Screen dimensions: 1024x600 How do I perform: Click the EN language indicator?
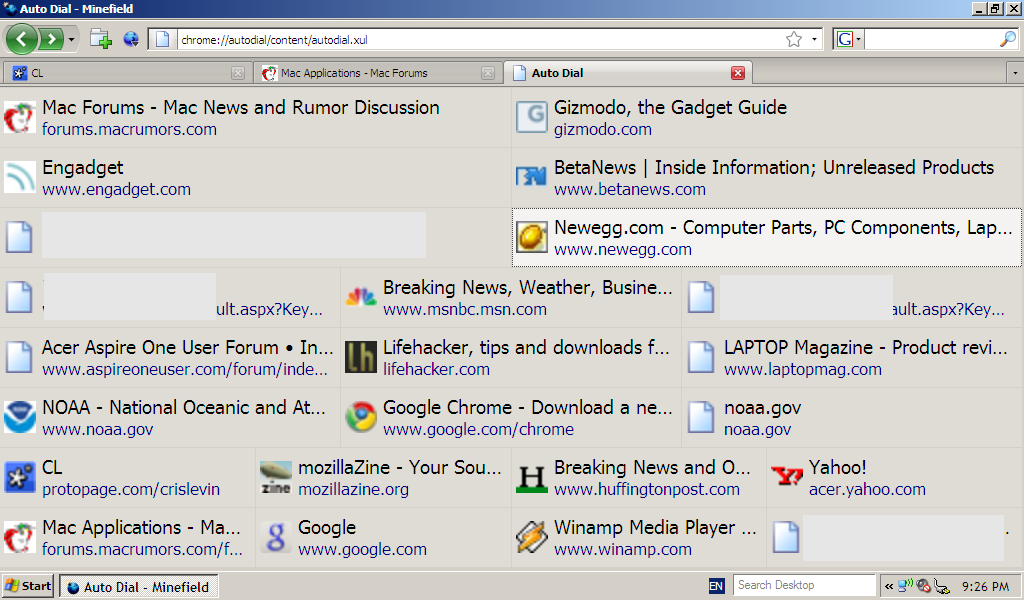[716, 586]
